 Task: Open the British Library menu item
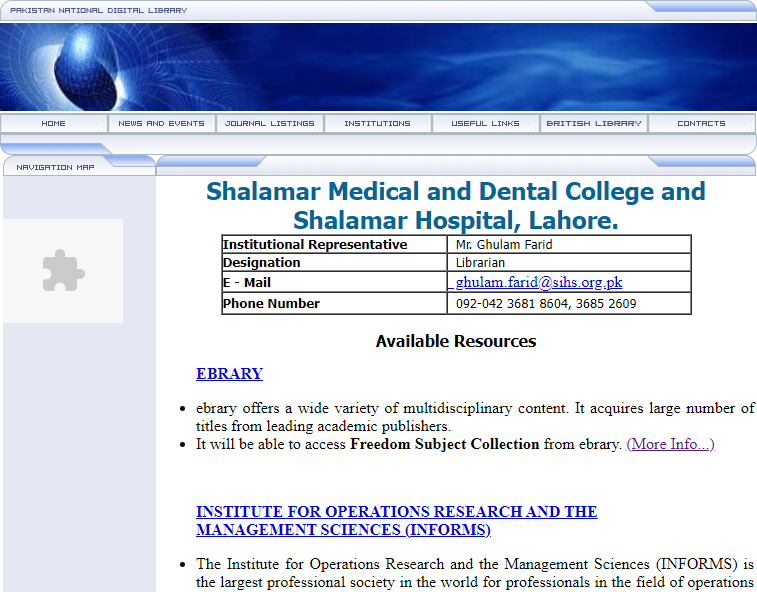(594, 124)
